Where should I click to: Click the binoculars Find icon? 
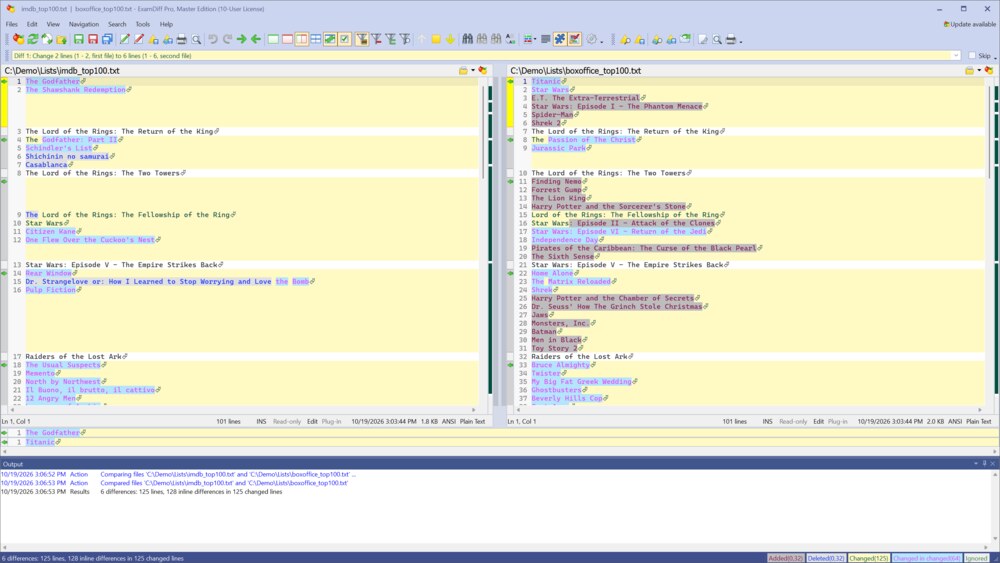click(467, 40)
